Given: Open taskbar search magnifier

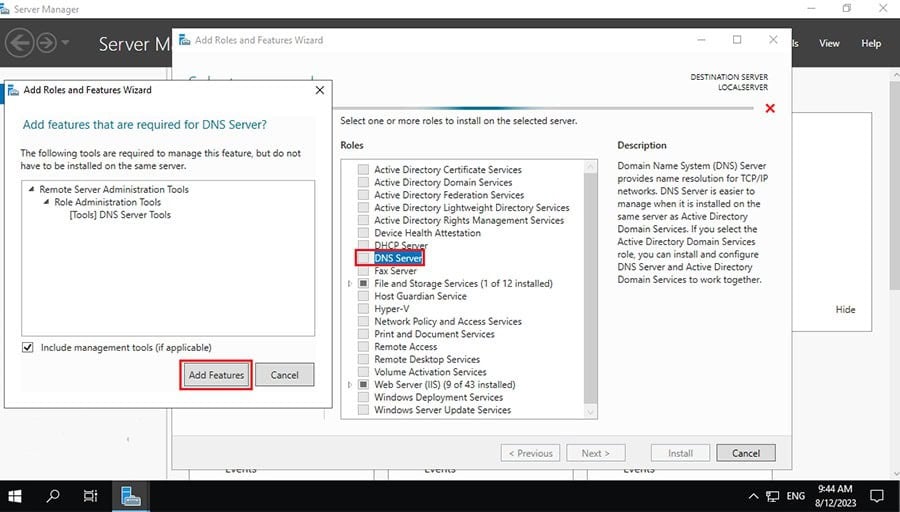Looking at the screenshot, I should (53, 496).
